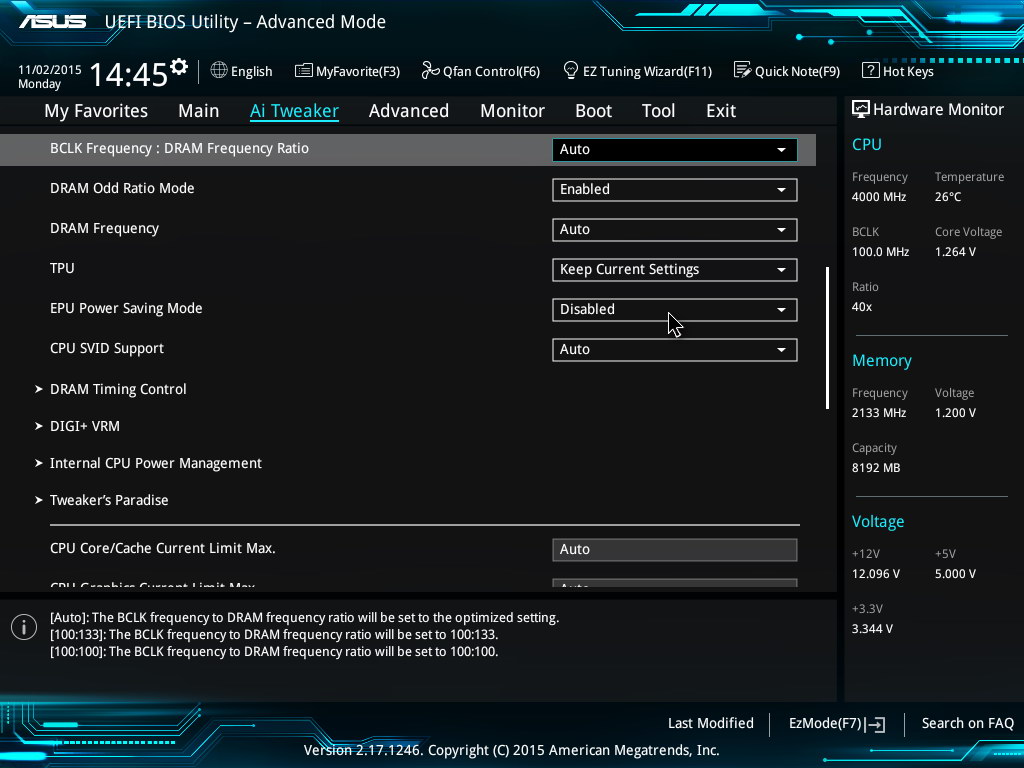Open Qfan Control(F6) fan settings
The width and height of the screenshot is (1024, 768).
(480, 71)
